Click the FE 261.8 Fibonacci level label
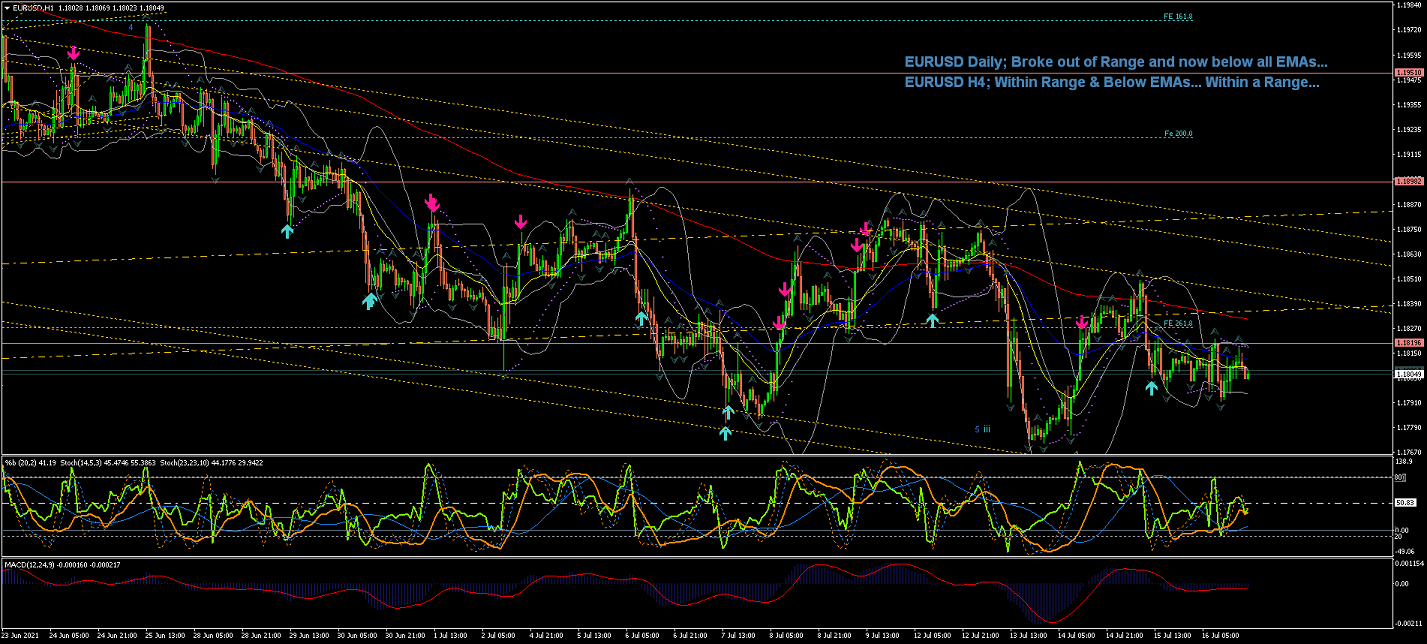This screenshot has height=644, width=1427. (x=1177, y=324)
